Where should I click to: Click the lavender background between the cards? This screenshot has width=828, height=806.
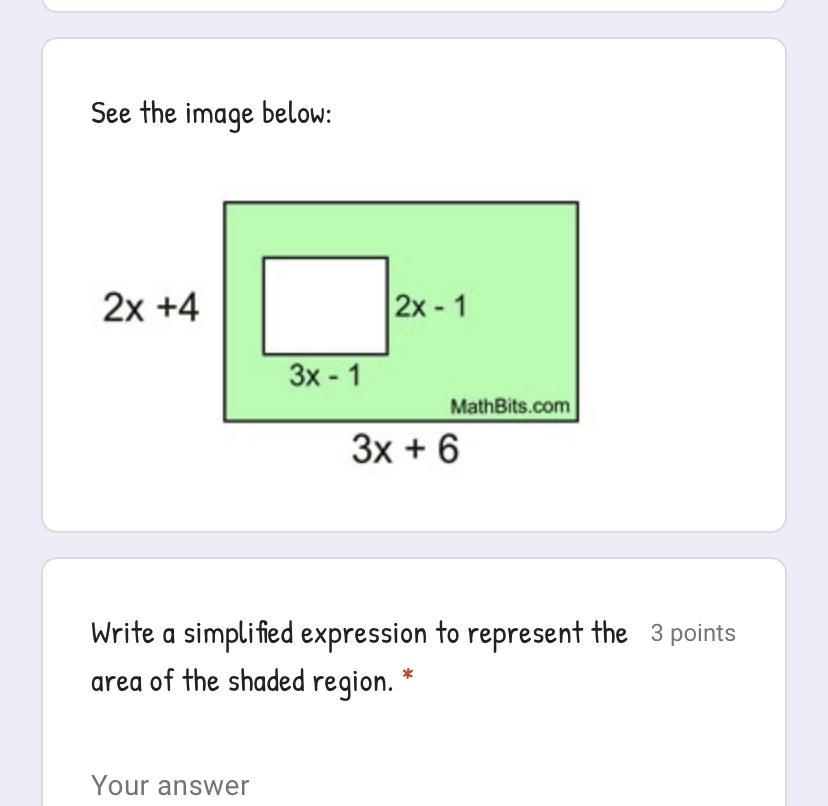[x=413, y=545]
